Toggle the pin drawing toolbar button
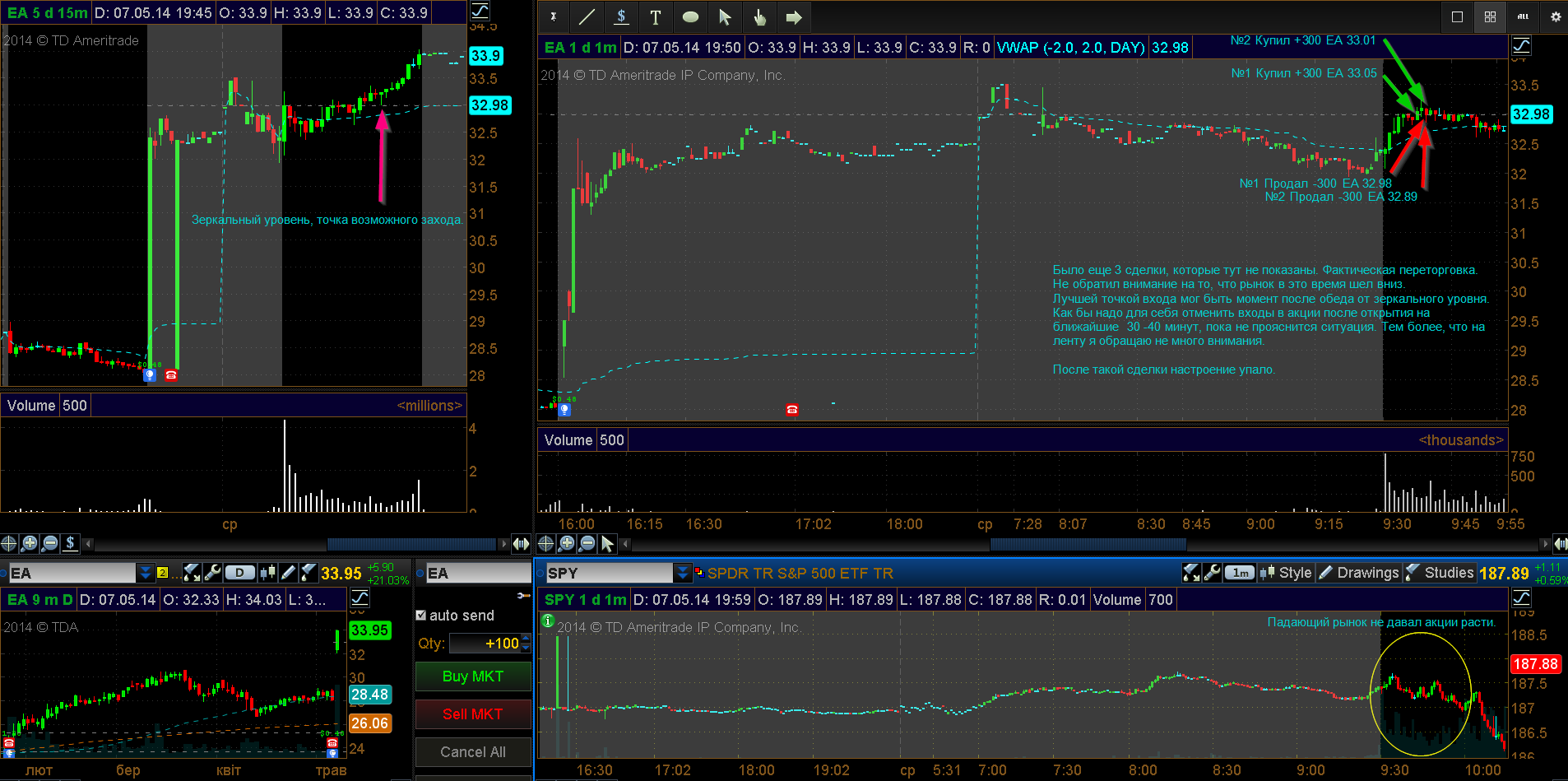Image resolution: width=1568 pixels, height=781 pixels. click(554, 16)
